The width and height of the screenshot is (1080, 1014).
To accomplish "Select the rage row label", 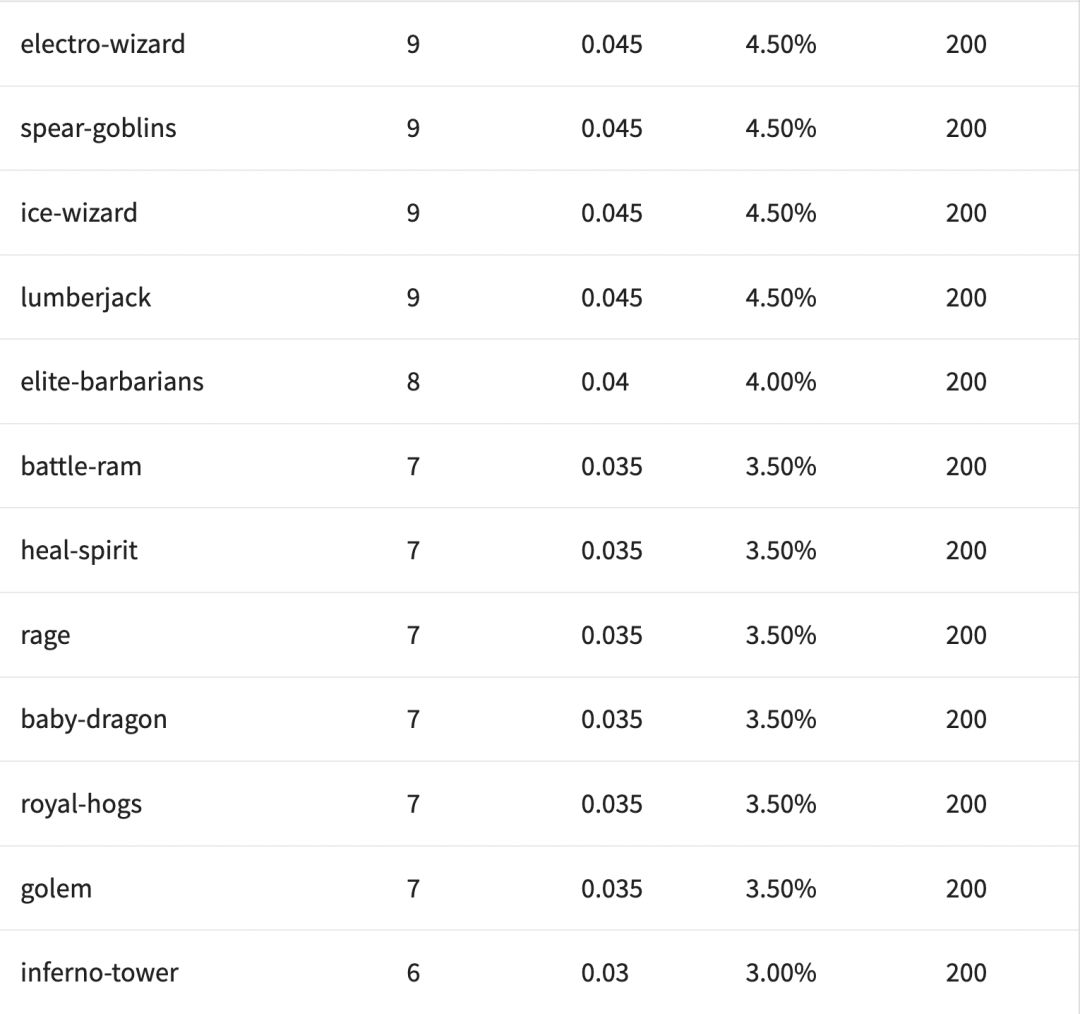I will [x=45, y=635].
